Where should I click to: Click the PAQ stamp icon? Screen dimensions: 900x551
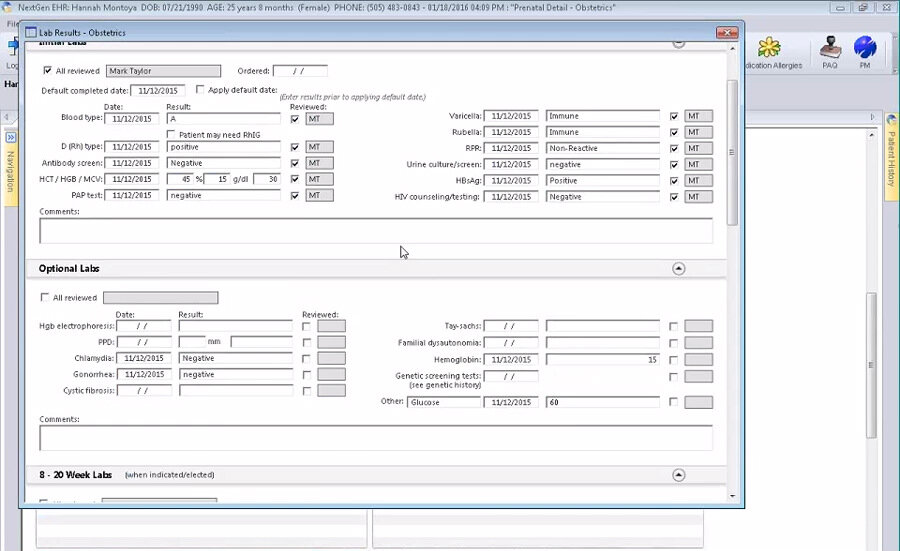829,52
